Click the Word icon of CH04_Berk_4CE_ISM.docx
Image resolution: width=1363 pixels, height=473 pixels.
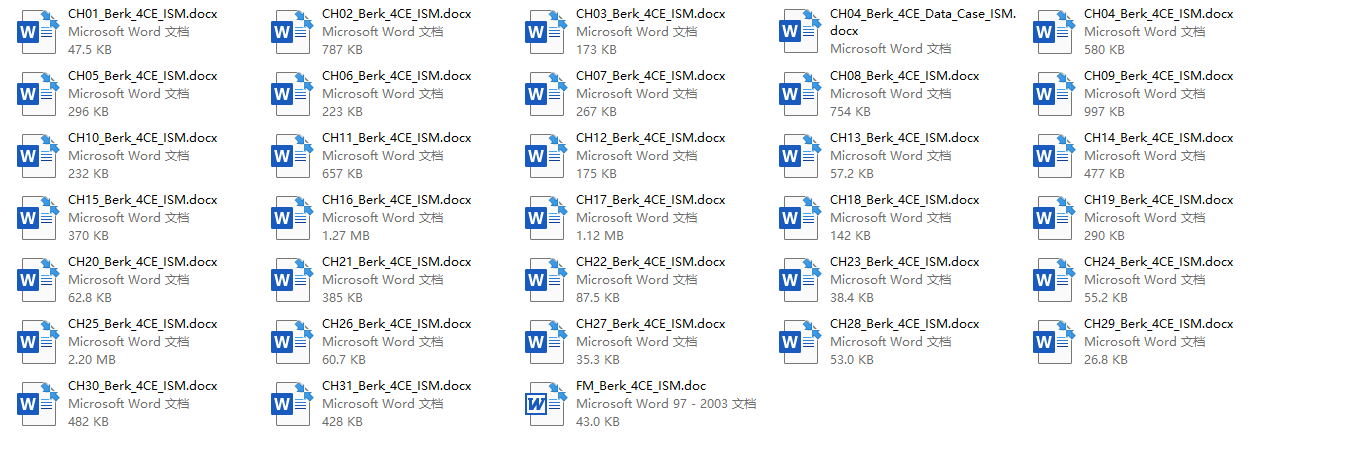coord(1055,32)
